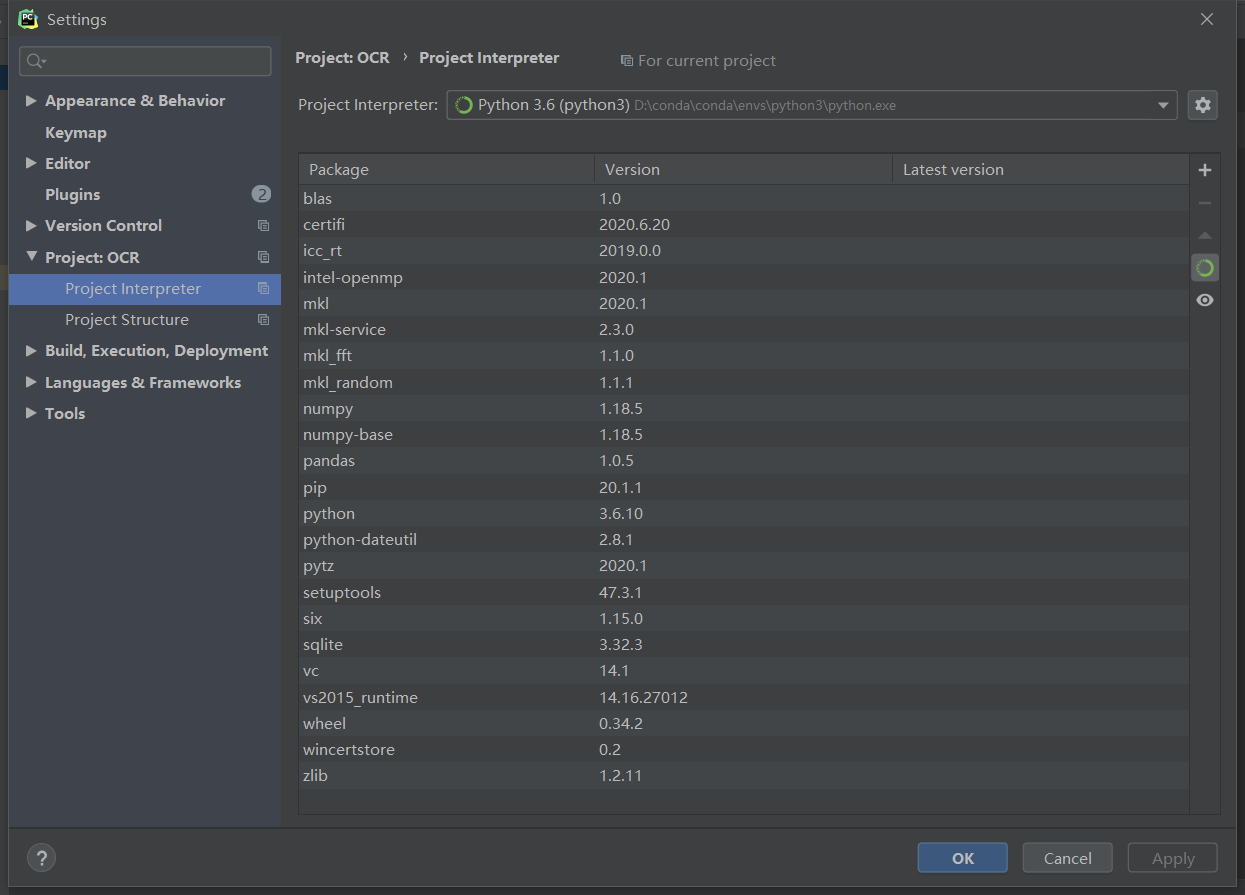Click the For current project label
Viewport: 1245px width, 895px height.
pos(706,61)
